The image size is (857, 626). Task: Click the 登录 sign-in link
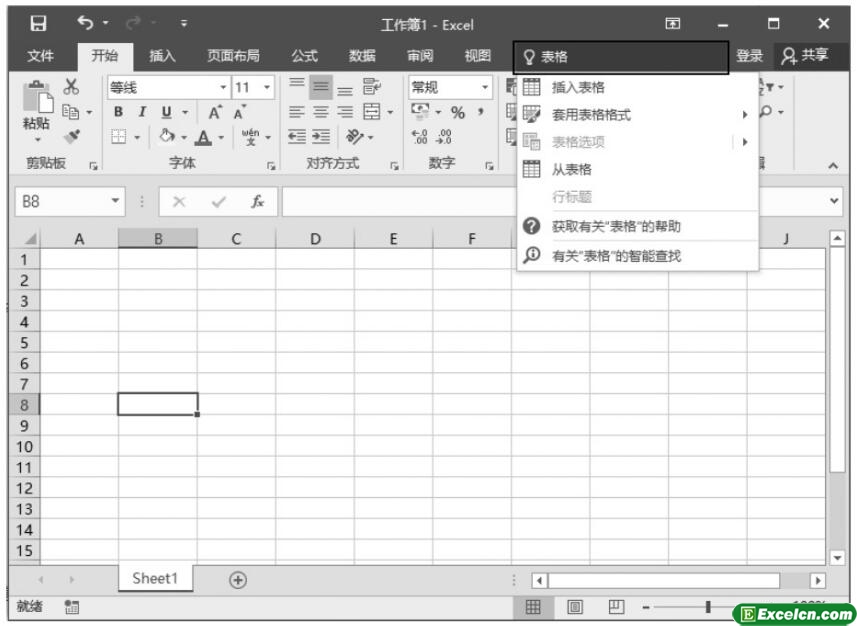click(x=749, y=57)
